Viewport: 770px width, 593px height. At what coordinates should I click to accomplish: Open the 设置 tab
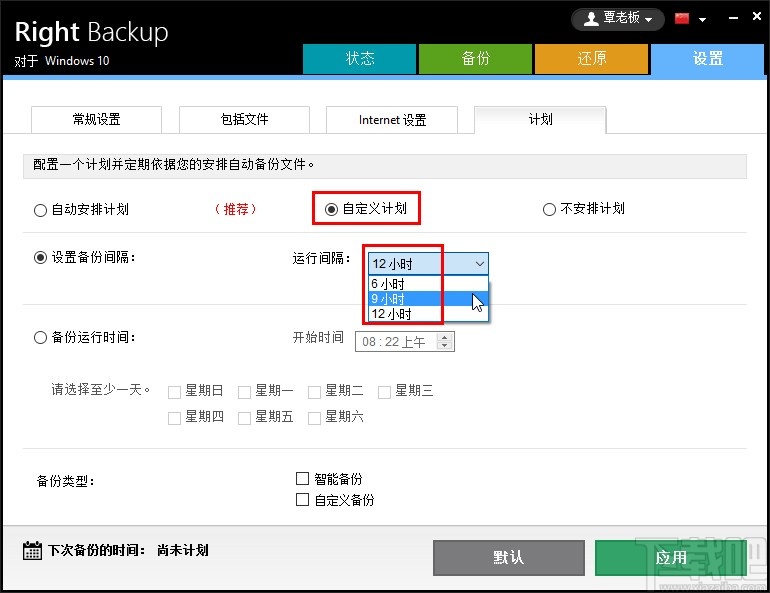click(x=708, y=59)
